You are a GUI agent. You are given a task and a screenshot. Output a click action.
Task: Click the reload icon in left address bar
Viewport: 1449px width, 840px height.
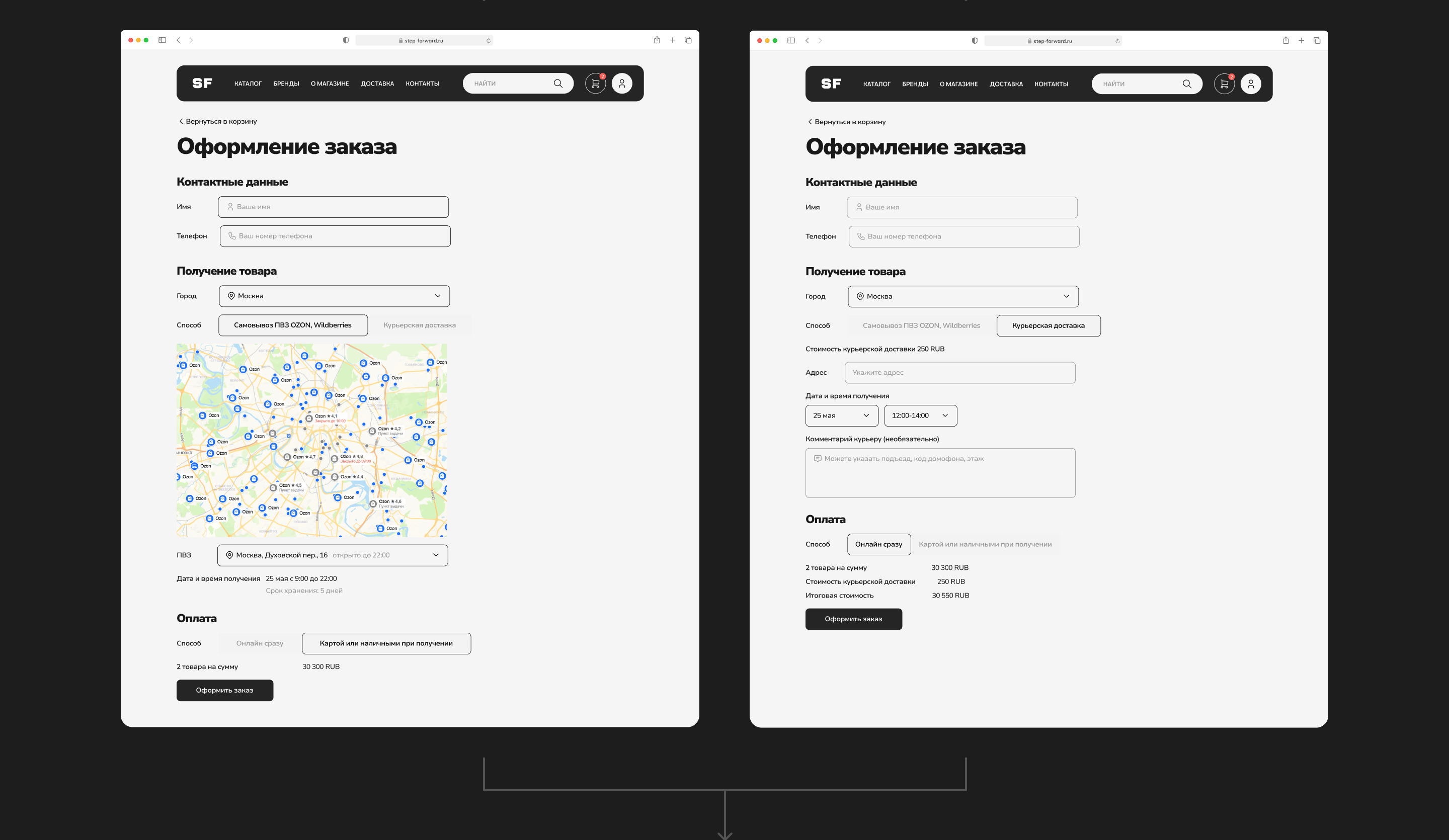tap(488, 41)
